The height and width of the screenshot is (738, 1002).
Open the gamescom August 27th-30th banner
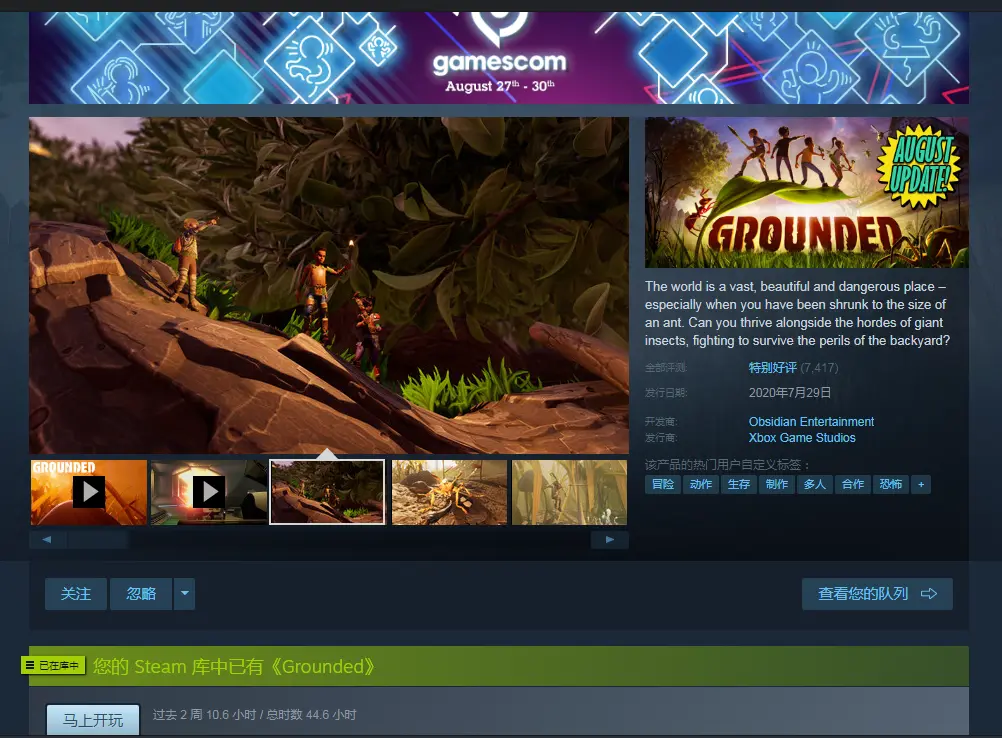(x=498, y=58)
